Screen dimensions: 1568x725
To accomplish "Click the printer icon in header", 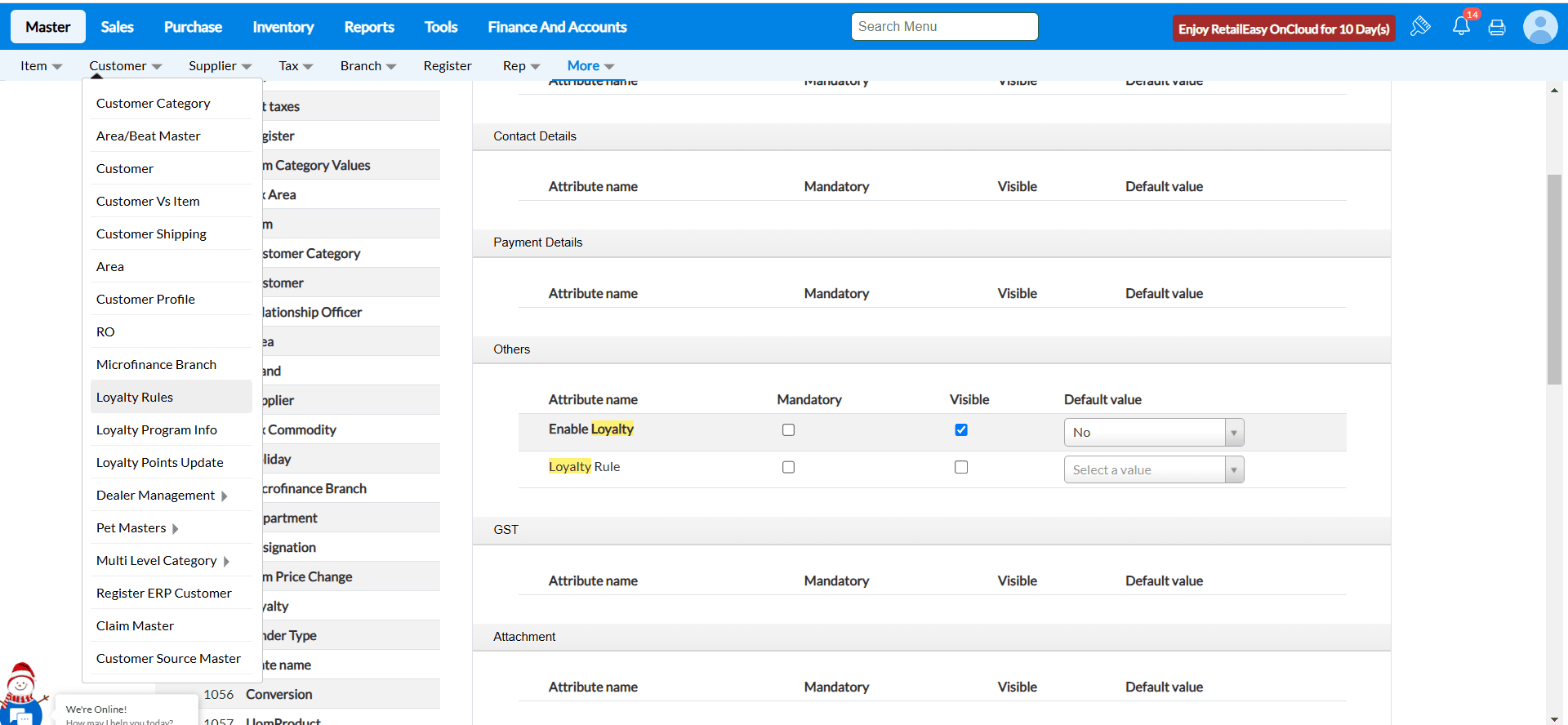I will 1497,28.
